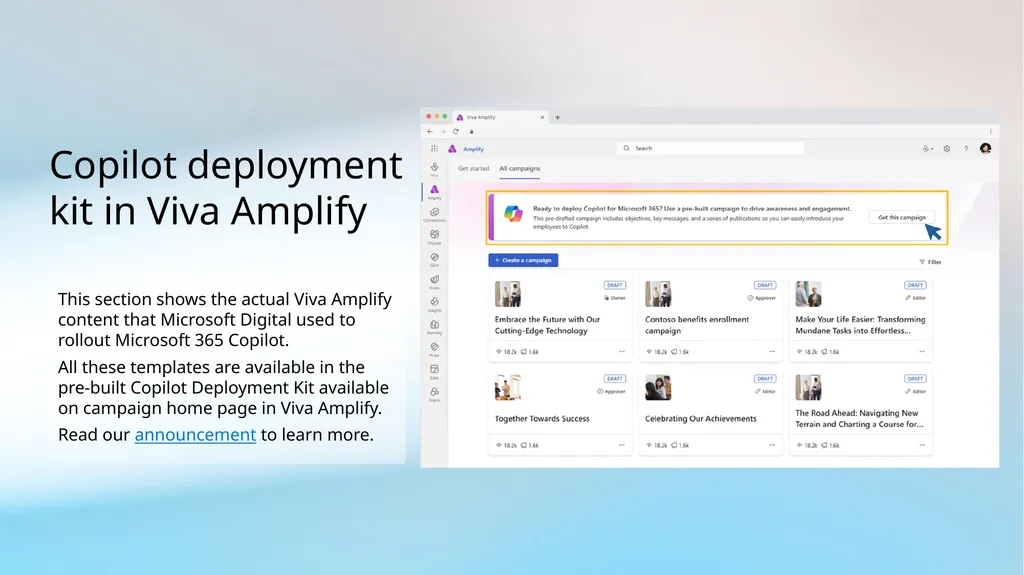Open Together Towards Success campaign thumbnail
This screenshot has width=1024, height=575.
point(507,387)
